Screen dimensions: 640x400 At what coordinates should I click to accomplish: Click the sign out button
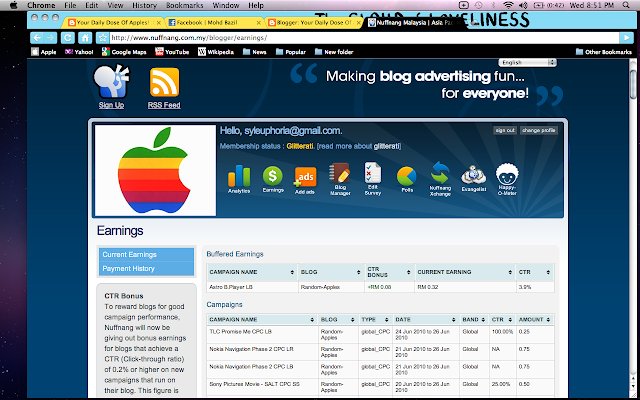(x=505, y=131)
